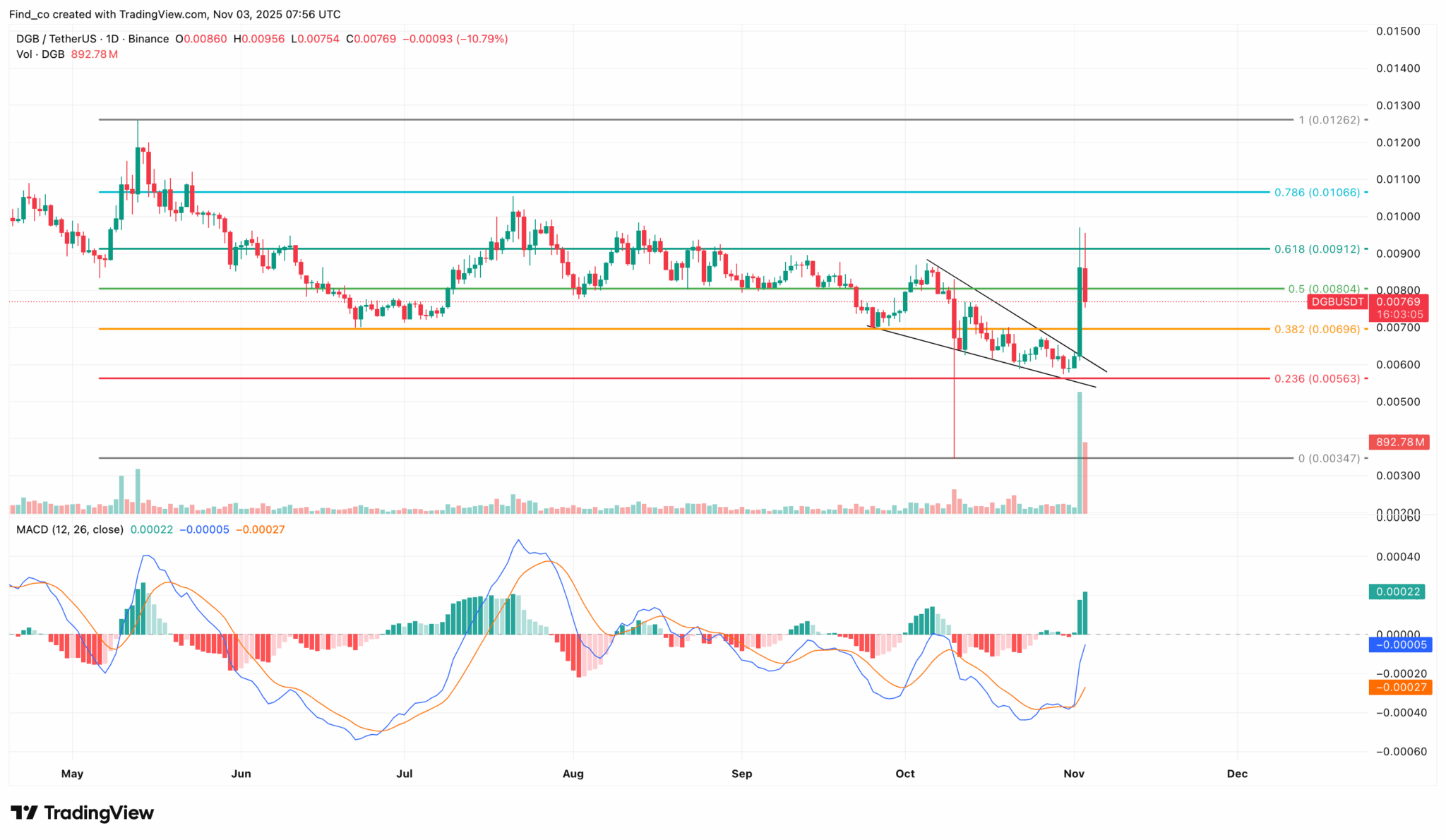
Task: Click the TradingView logo
Action: point(81,813)
